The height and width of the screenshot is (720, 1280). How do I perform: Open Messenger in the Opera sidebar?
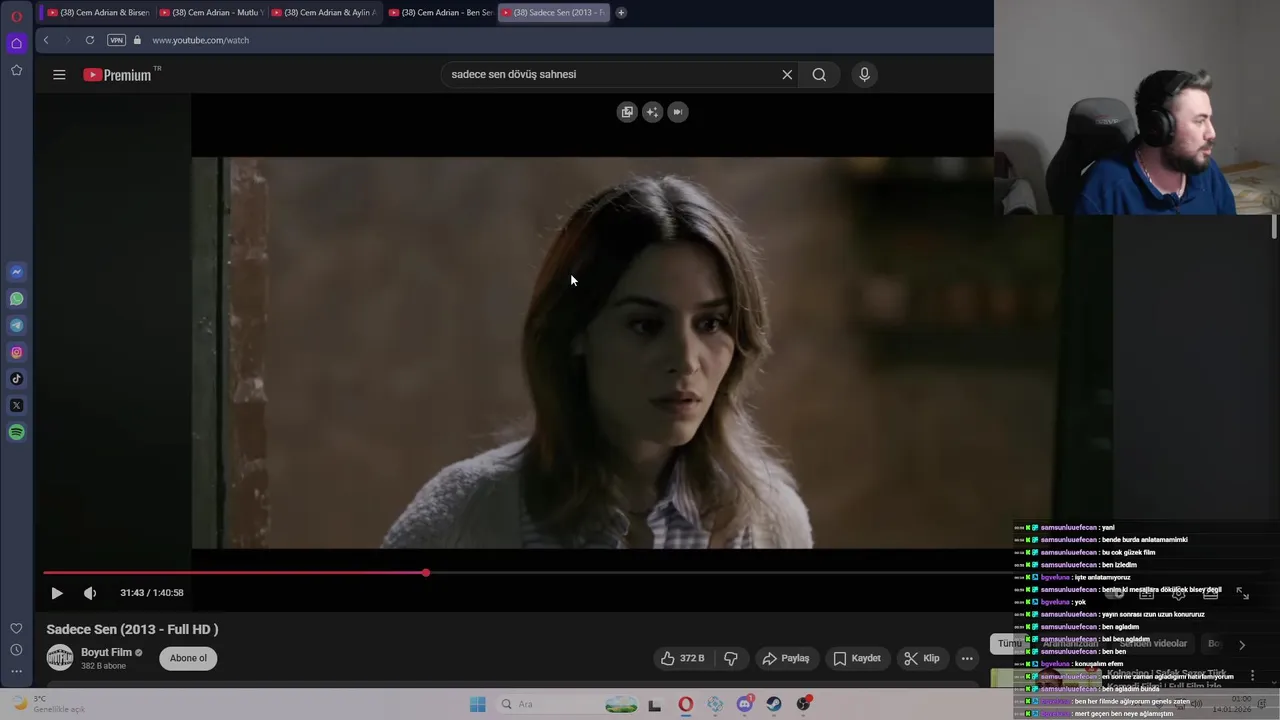(16, 272)
